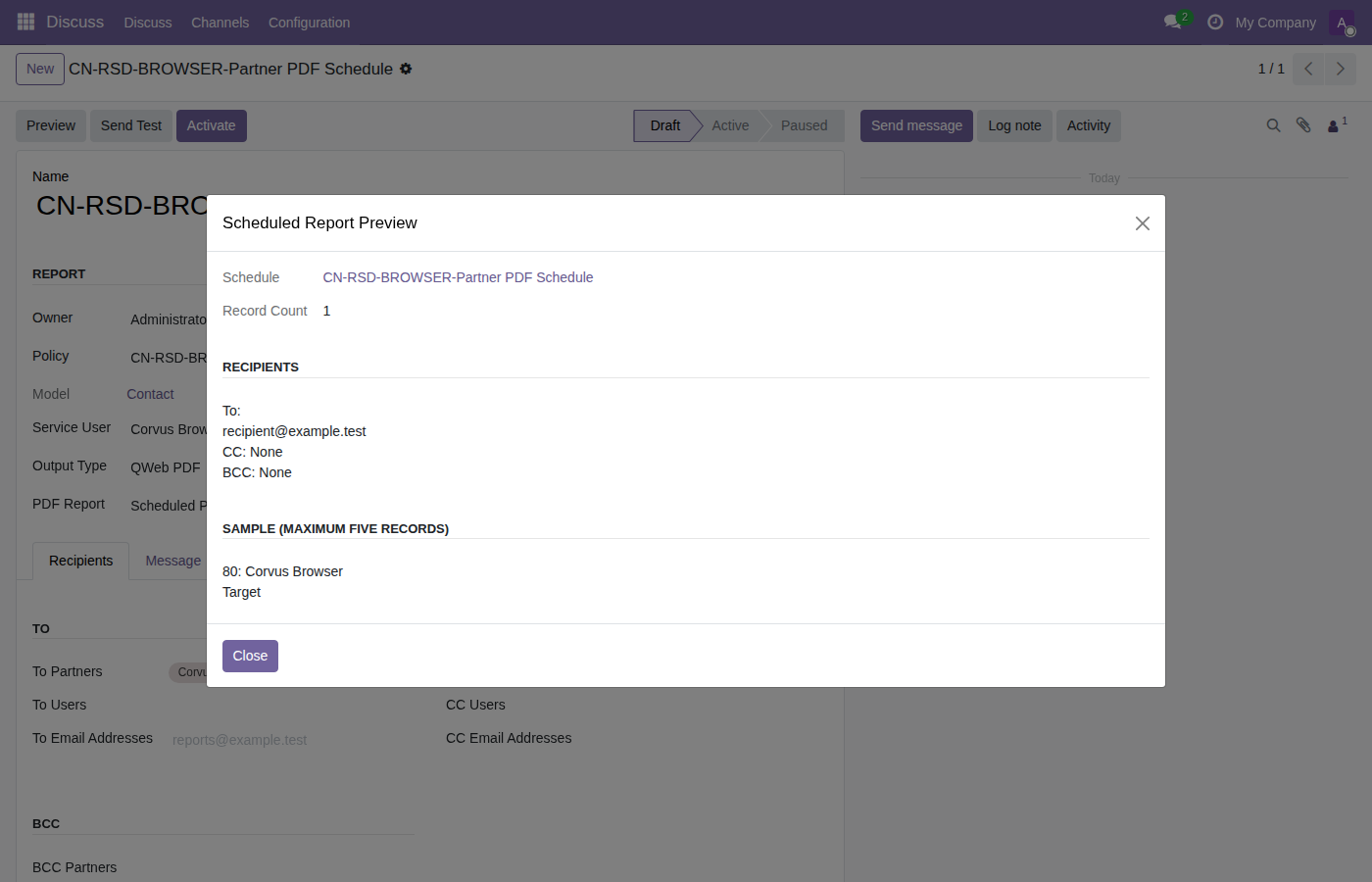The width and height of the screenshot is (1372, 882).
Task: Activate the schedule
Action: pos(212,125)
